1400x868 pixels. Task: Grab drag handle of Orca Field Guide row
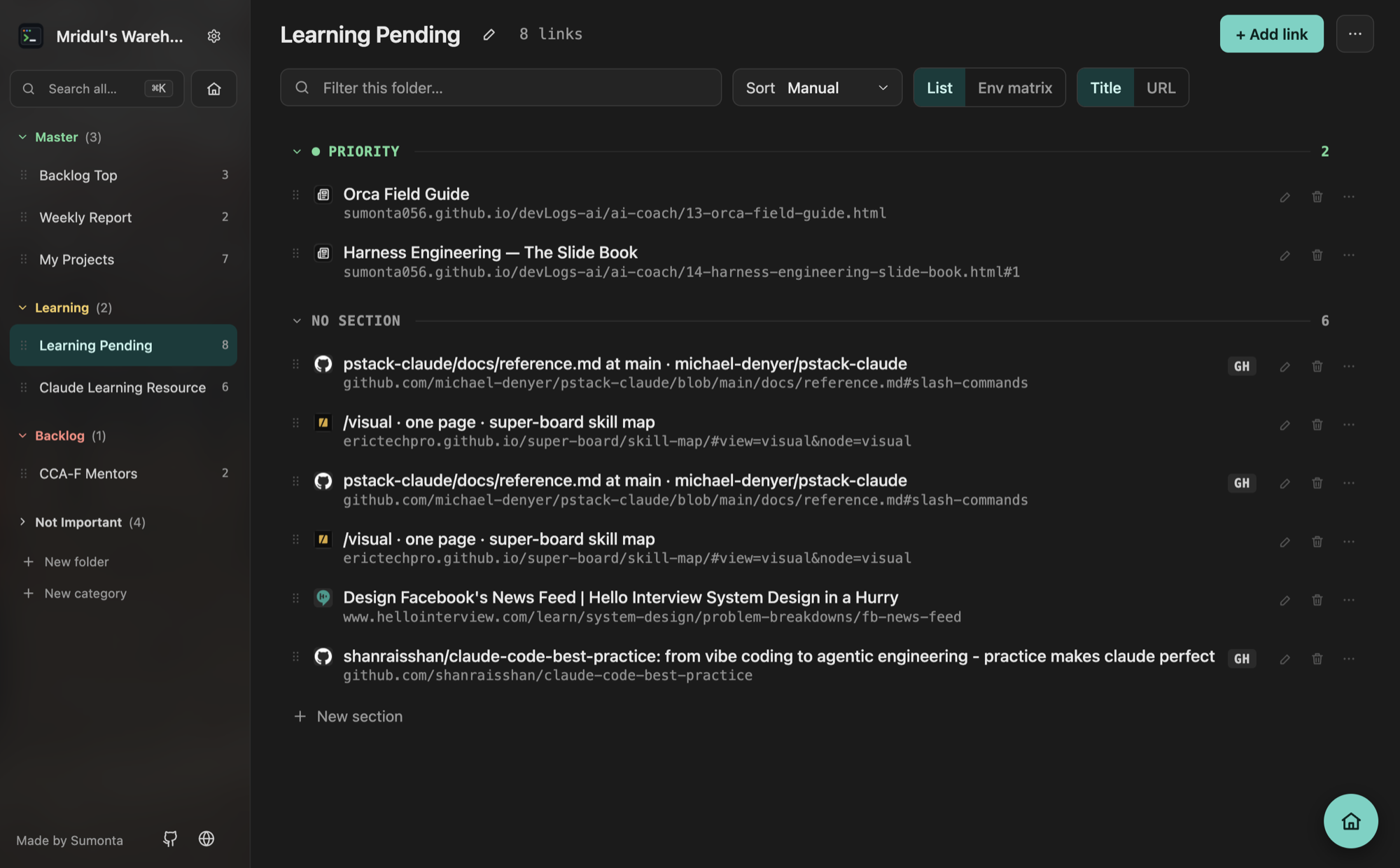(295, 195)
